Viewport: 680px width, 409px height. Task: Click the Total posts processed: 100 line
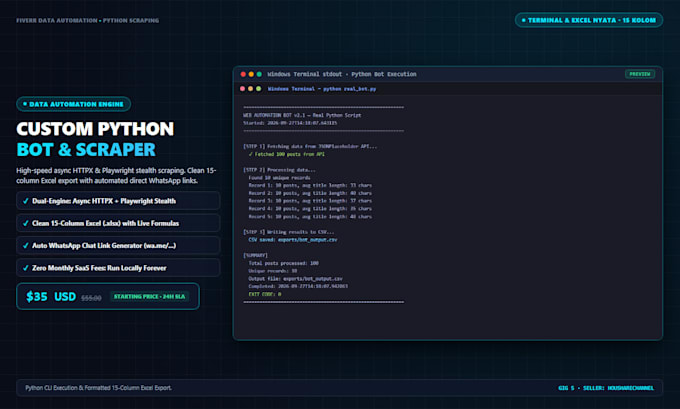tap(284, 263)
